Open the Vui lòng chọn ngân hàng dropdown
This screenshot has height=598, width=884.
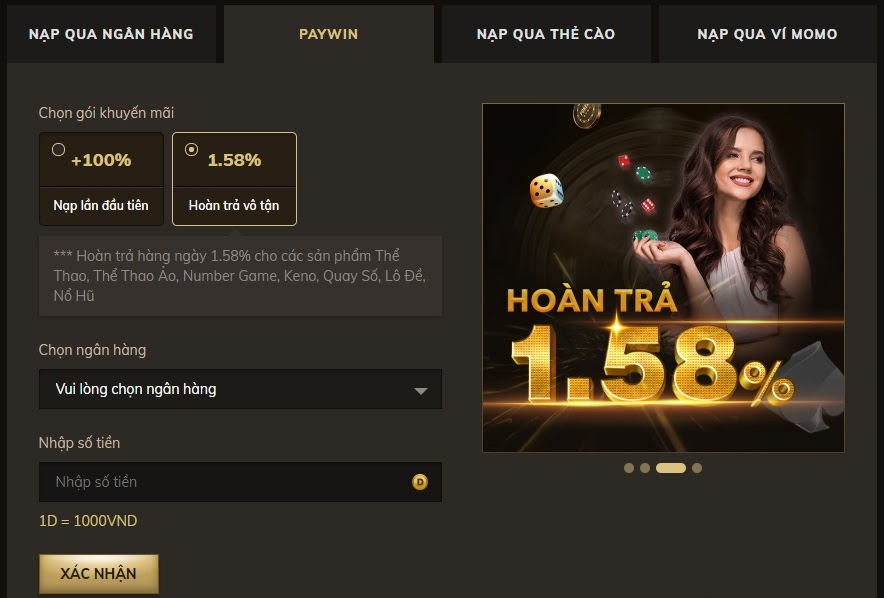point(240,389)
